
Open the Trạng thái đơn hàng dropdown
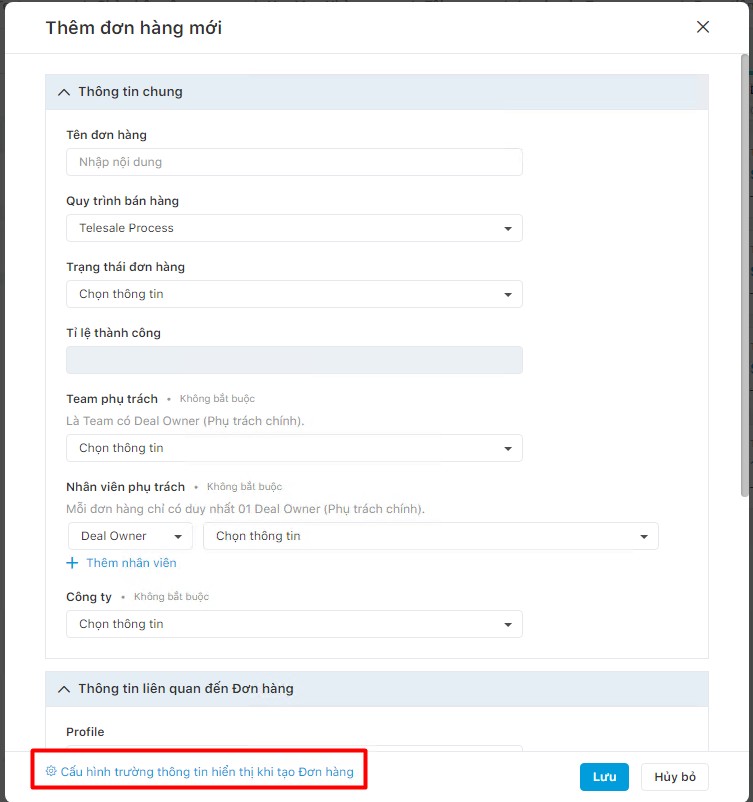click(294, 294)
